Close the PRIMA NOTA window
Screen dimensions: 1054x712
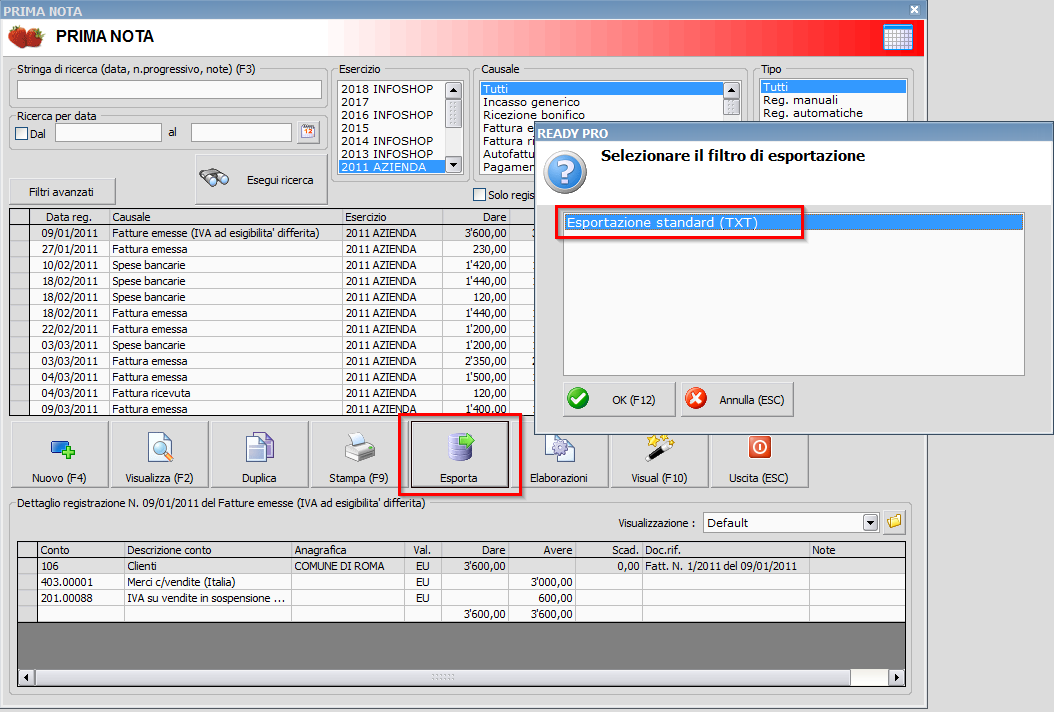pyautogui.click(x=914, y=9)
